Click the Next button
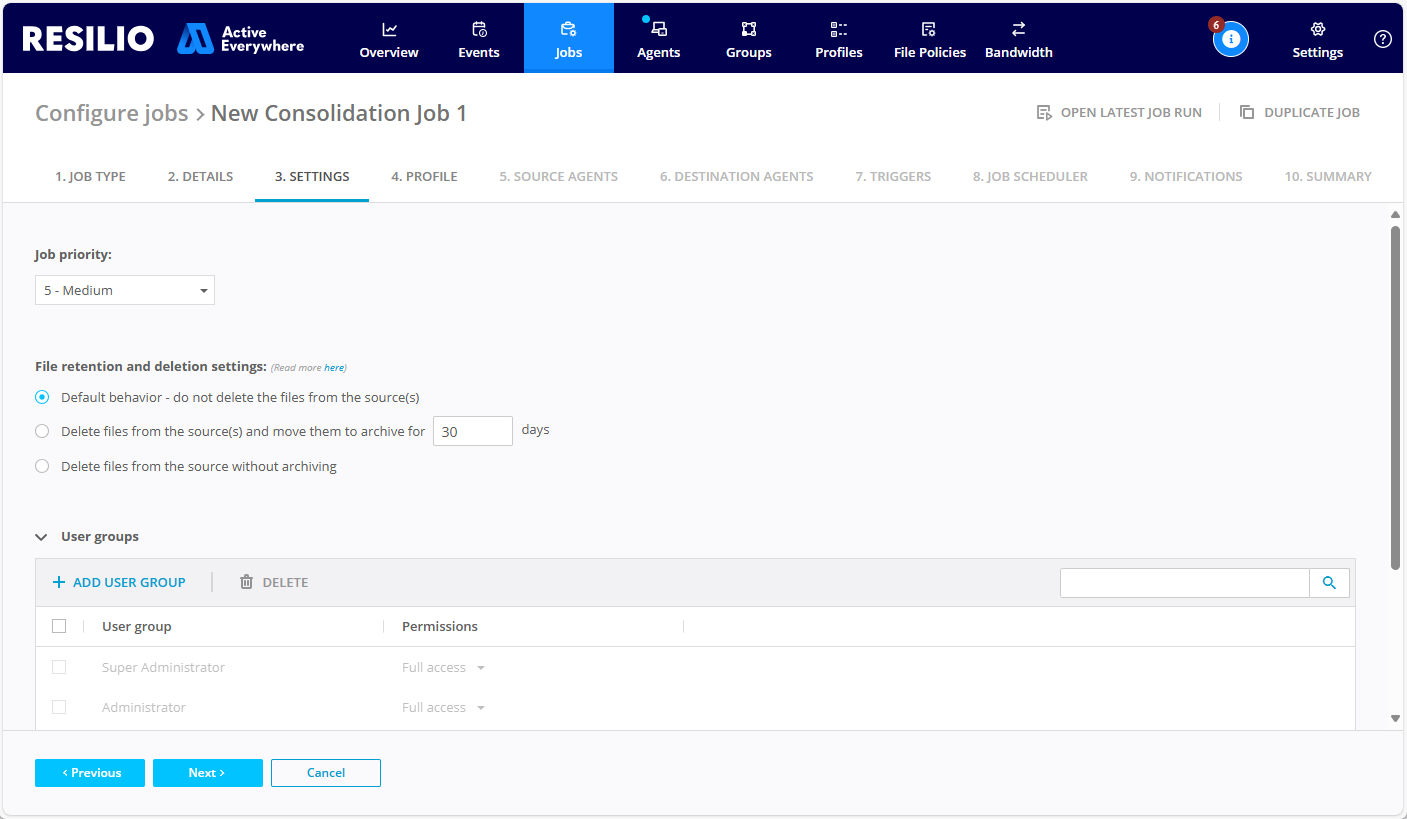The height and width of the screenshot is (819, 1407). pyautogui.click(x=207, y=772)
